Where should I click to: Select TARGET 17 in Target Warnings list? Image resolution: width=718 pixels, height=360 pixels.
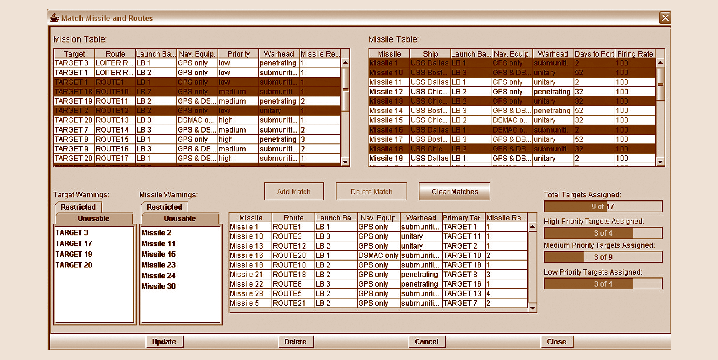pyautogui.click(x=74, y=243)
